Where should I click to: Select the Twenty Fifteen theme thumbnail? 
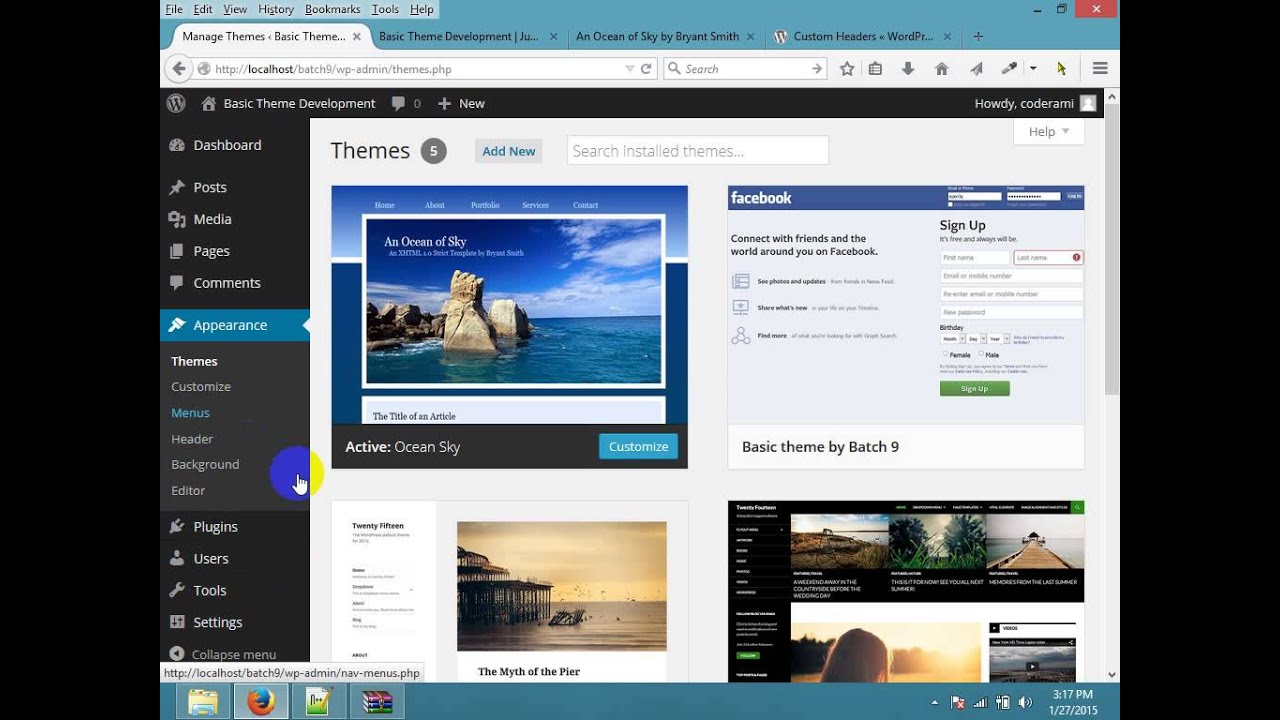point(510,591)
